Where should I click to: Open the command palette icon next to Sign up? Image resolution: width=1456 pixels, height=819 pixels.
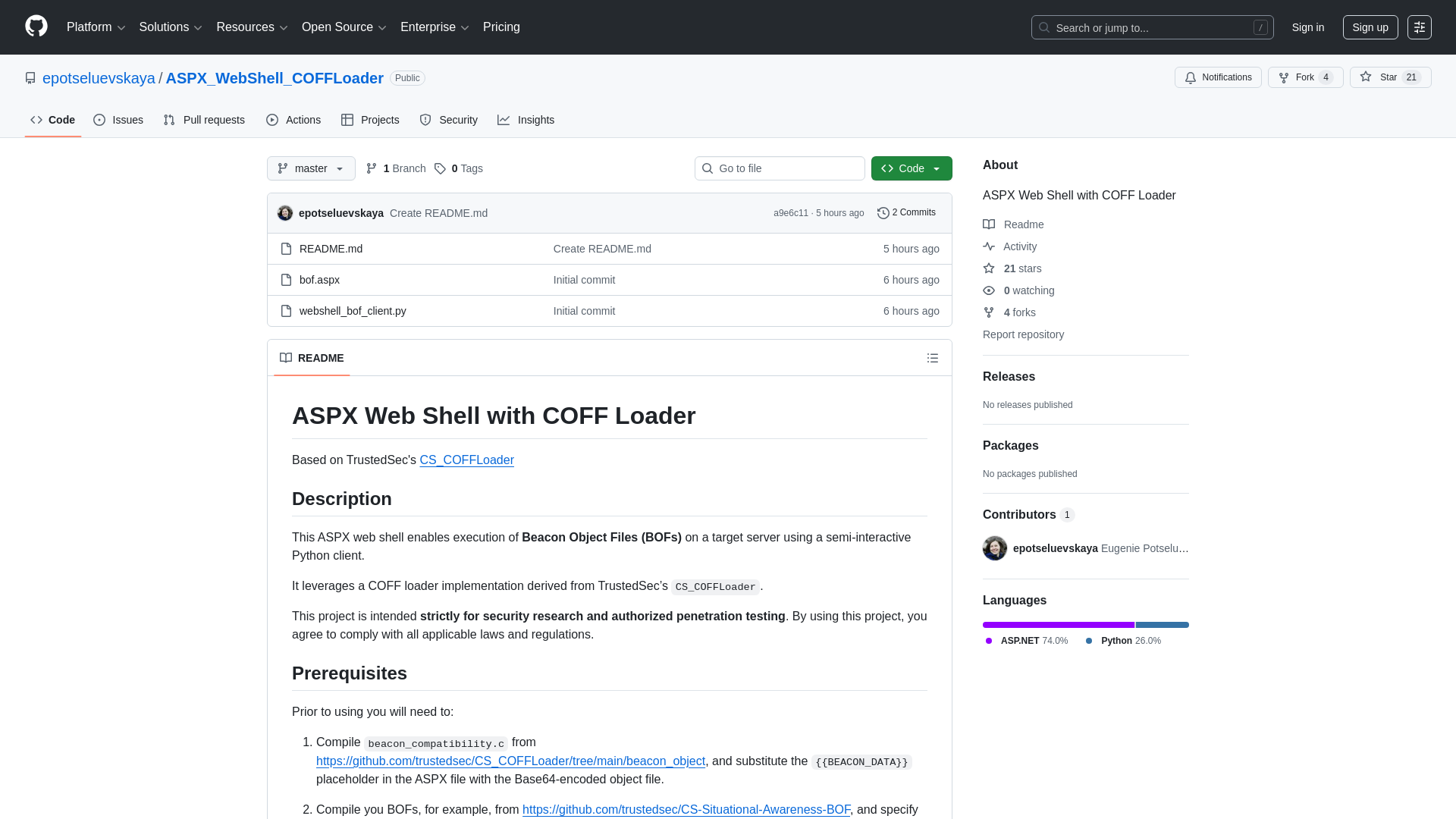click(1420, 27)
